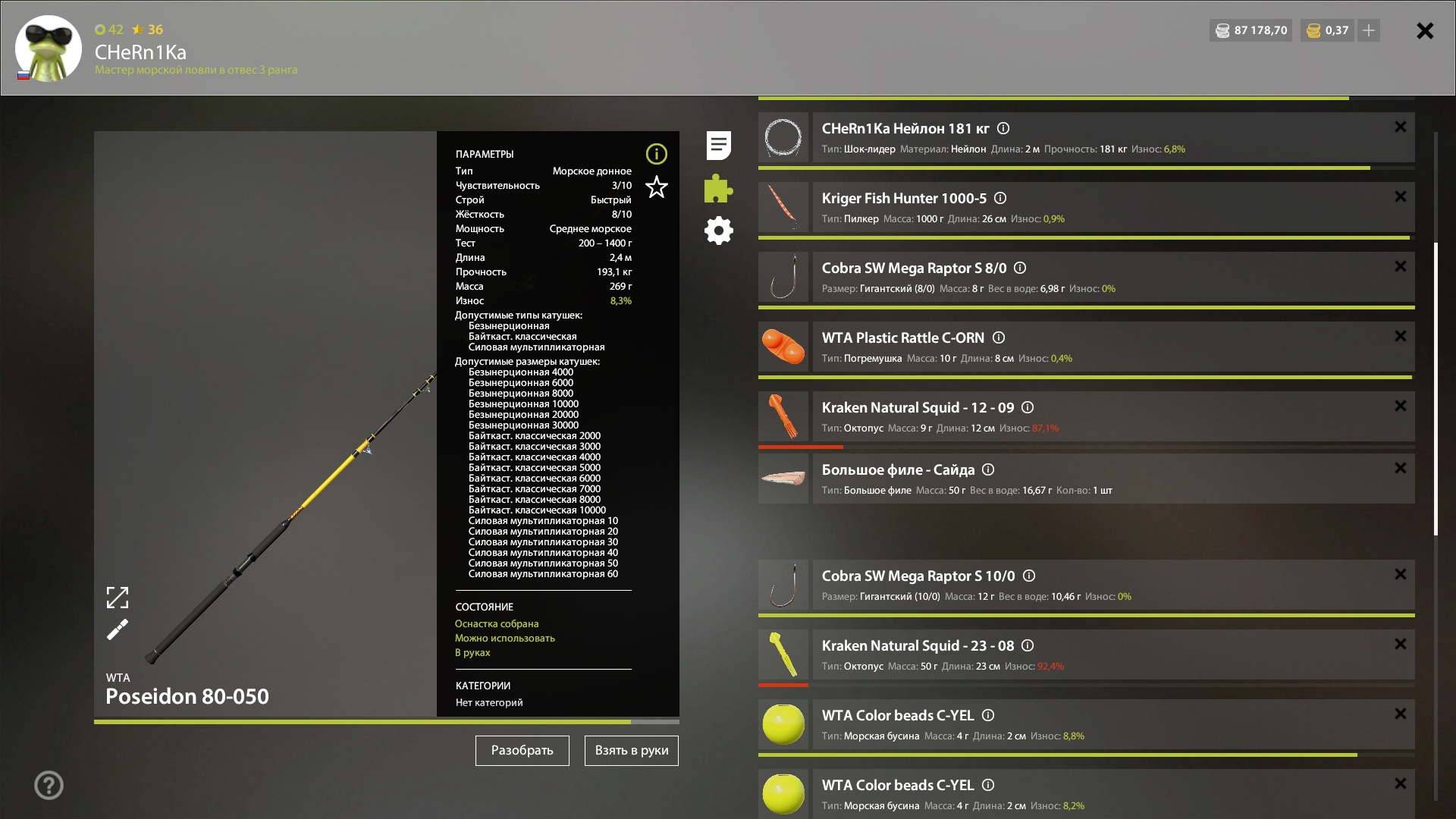Image resolution: width=1456 pixels, height=819 pixels.
Task: Click the WTA Plastic Rattle C-ORN title
Action: (903, 337)
